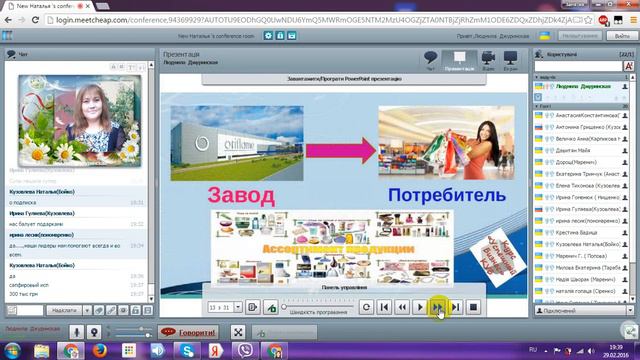640x360 pixels.
Task: Click the Надіслати send button in chat
Action: 64,311
